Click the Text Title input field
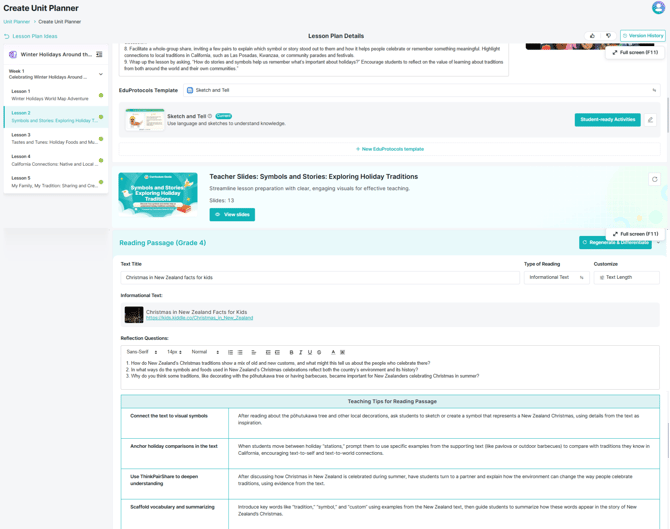670x529 pixels. tap(320, 277)
